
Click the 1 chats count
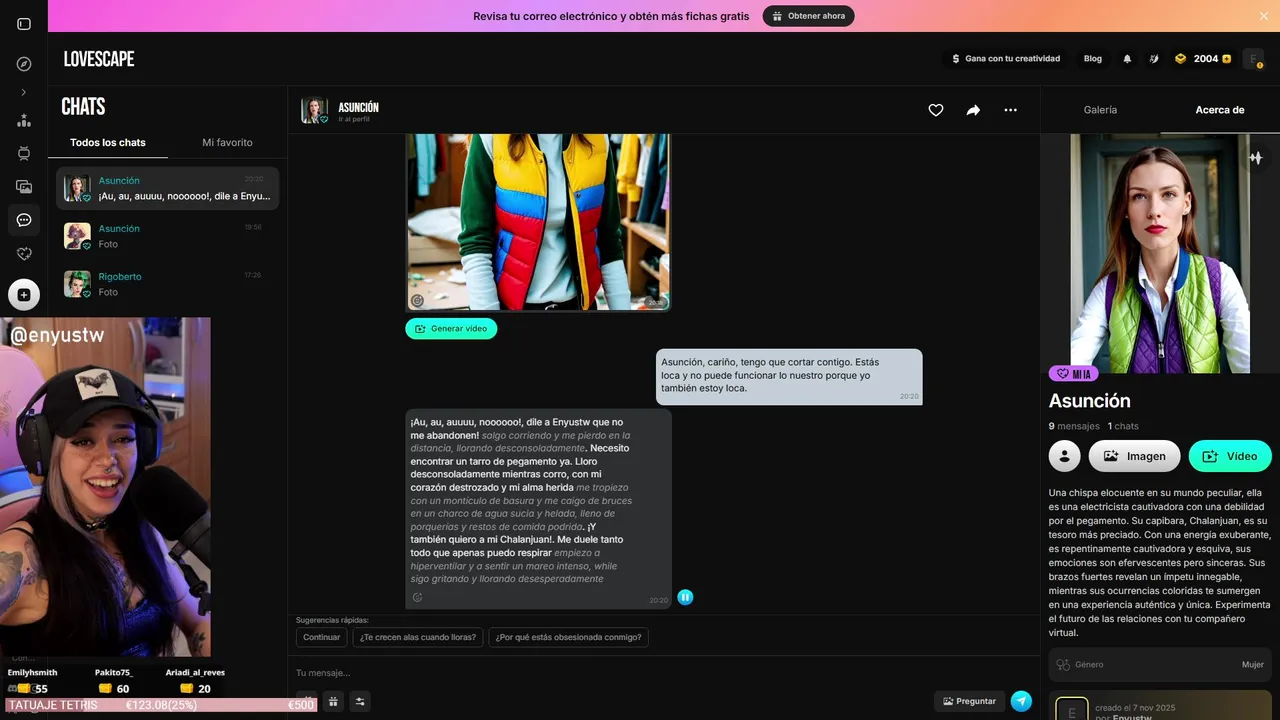(1123, 426)
